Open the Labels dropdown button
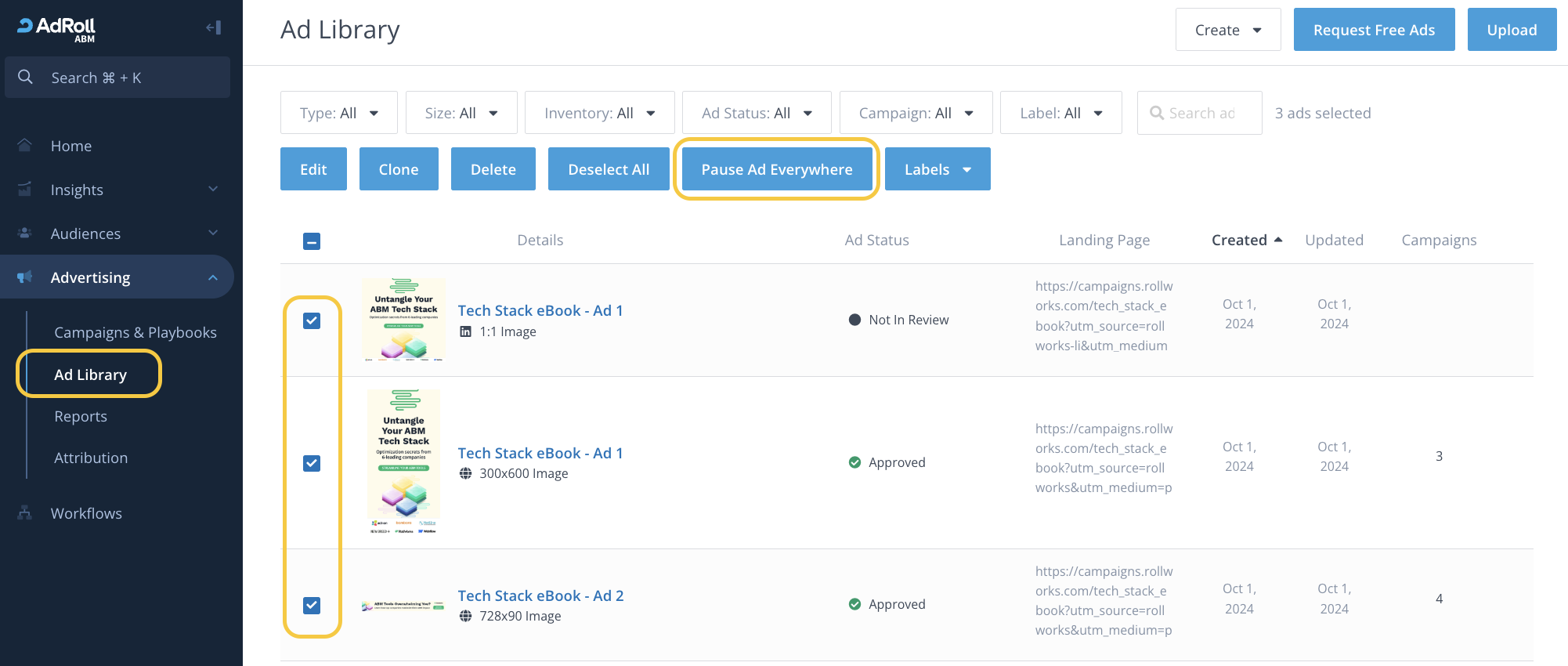The image size is (1568, 666). click(x=937, y=169)
